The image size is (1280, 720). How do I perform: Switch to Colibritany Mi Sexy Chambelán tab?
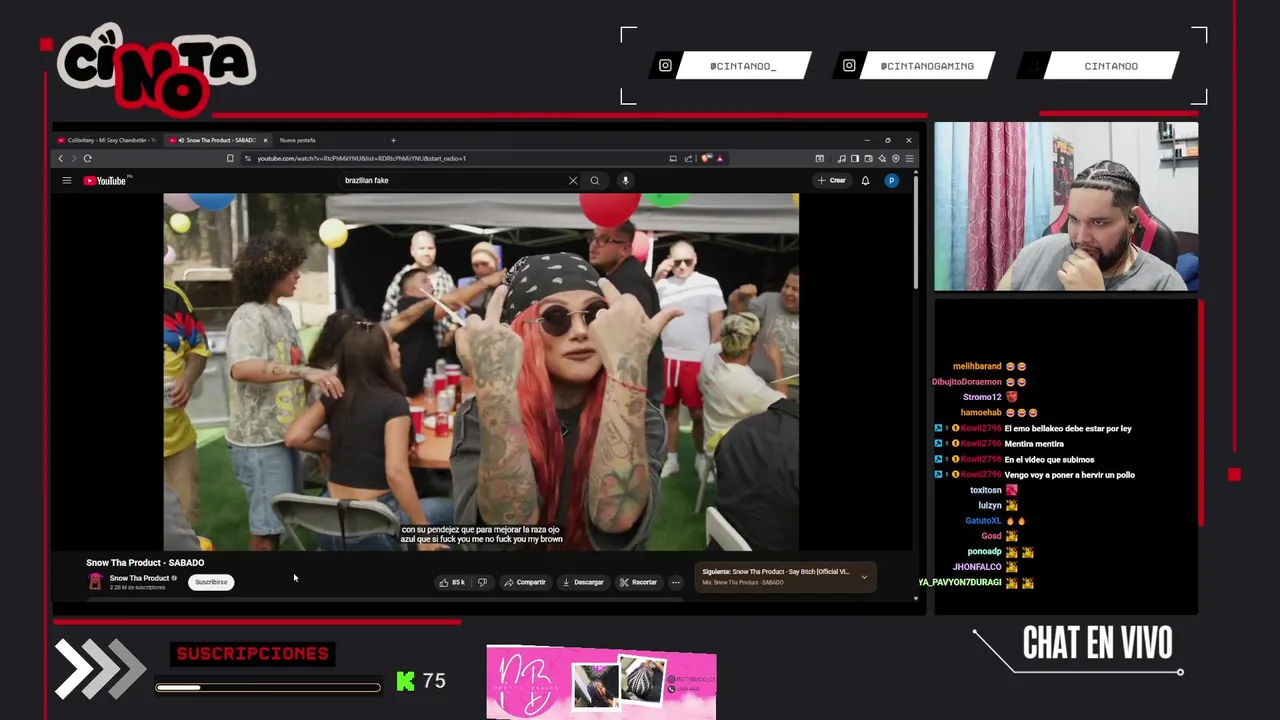coord(106,140)
